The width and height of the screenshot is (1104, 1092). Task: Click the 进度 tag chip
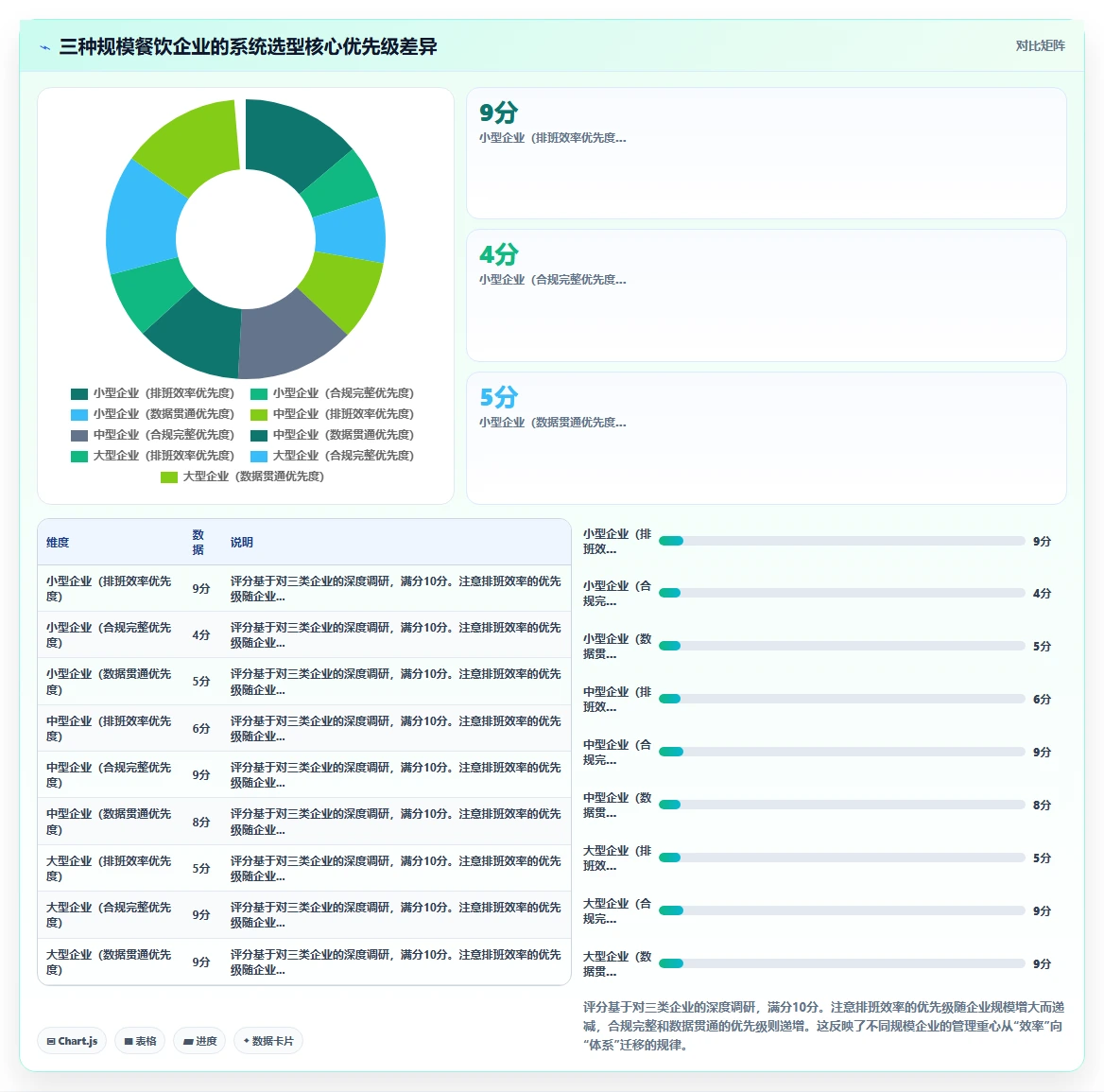[200, 1041]
